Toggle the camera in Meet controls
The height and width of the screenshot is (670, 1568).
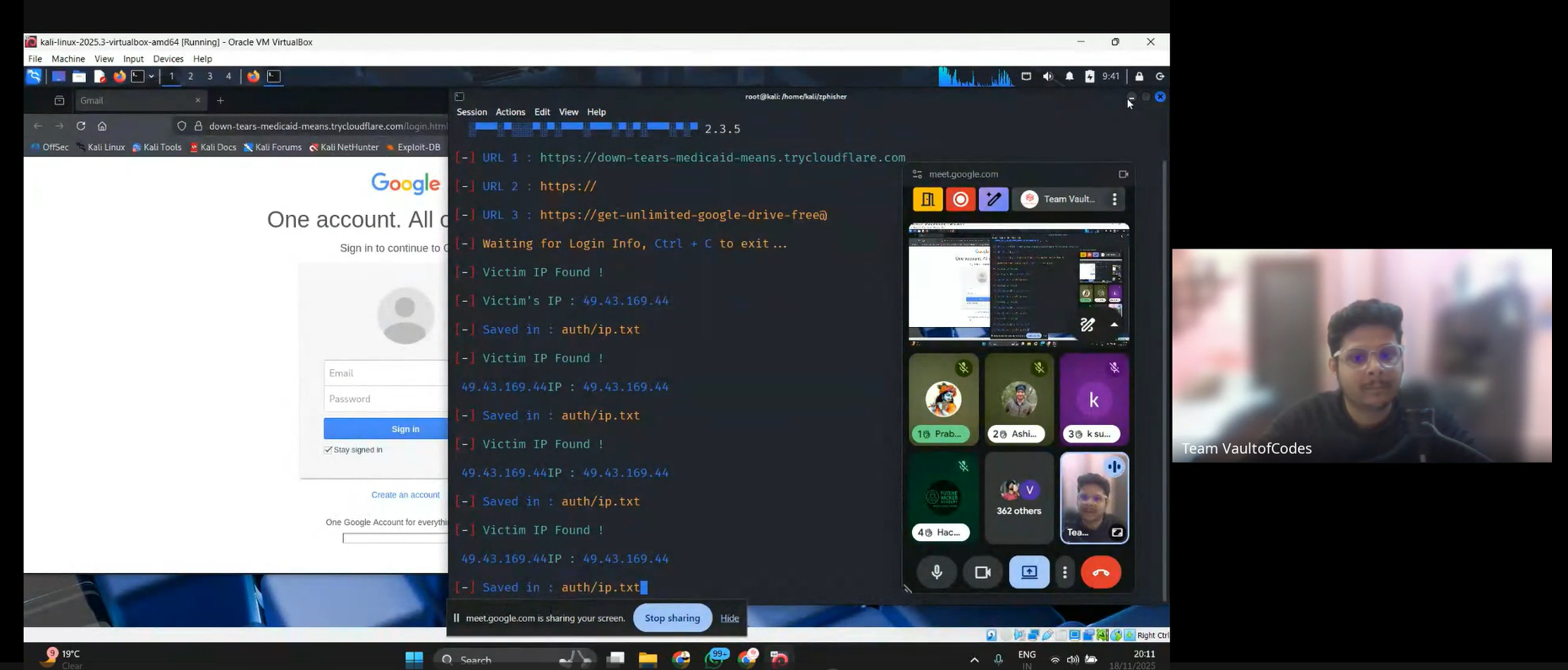click(x=982, y=573)
